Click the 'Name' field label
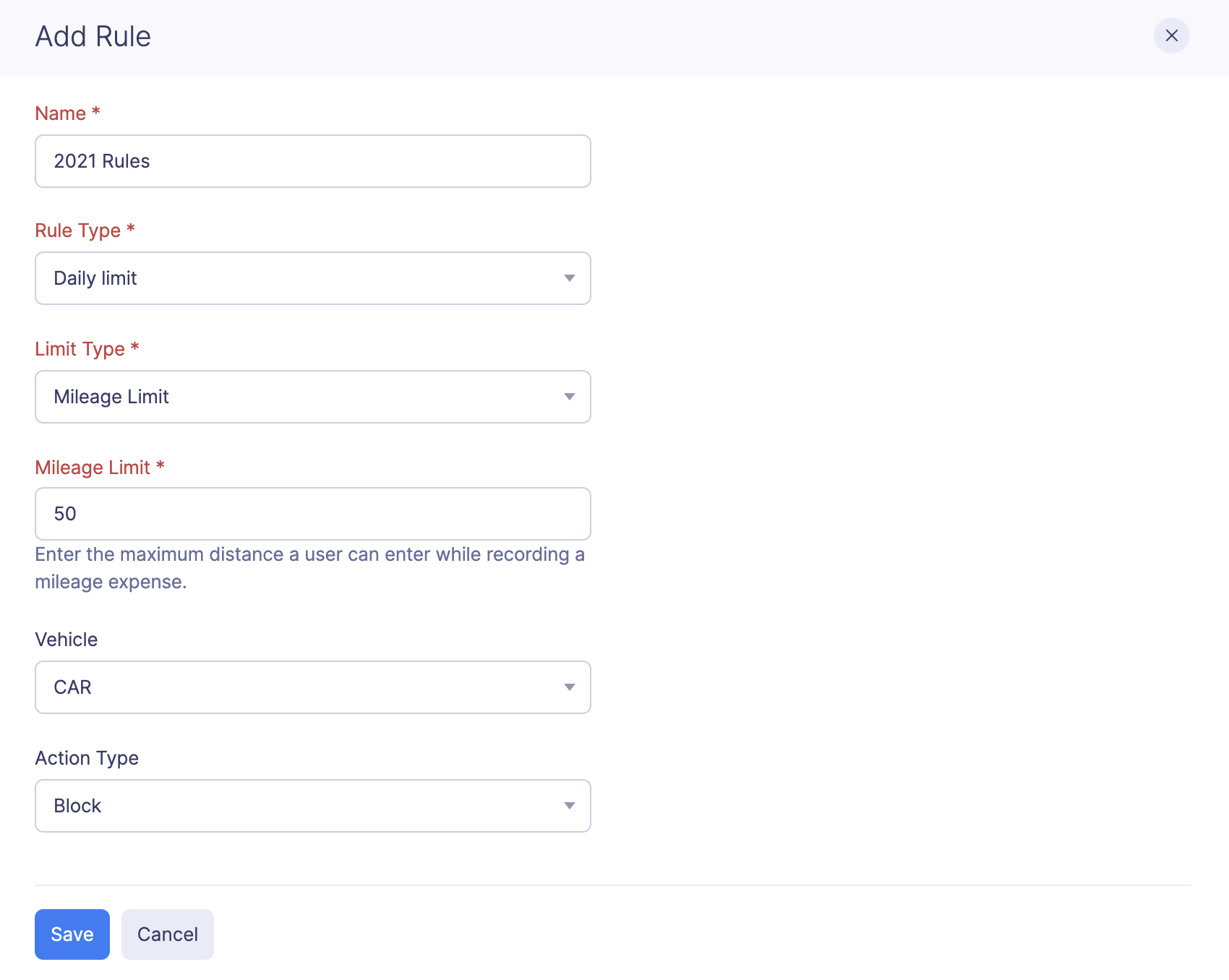This screenshot has height=980, width=1229. (61, 113)
